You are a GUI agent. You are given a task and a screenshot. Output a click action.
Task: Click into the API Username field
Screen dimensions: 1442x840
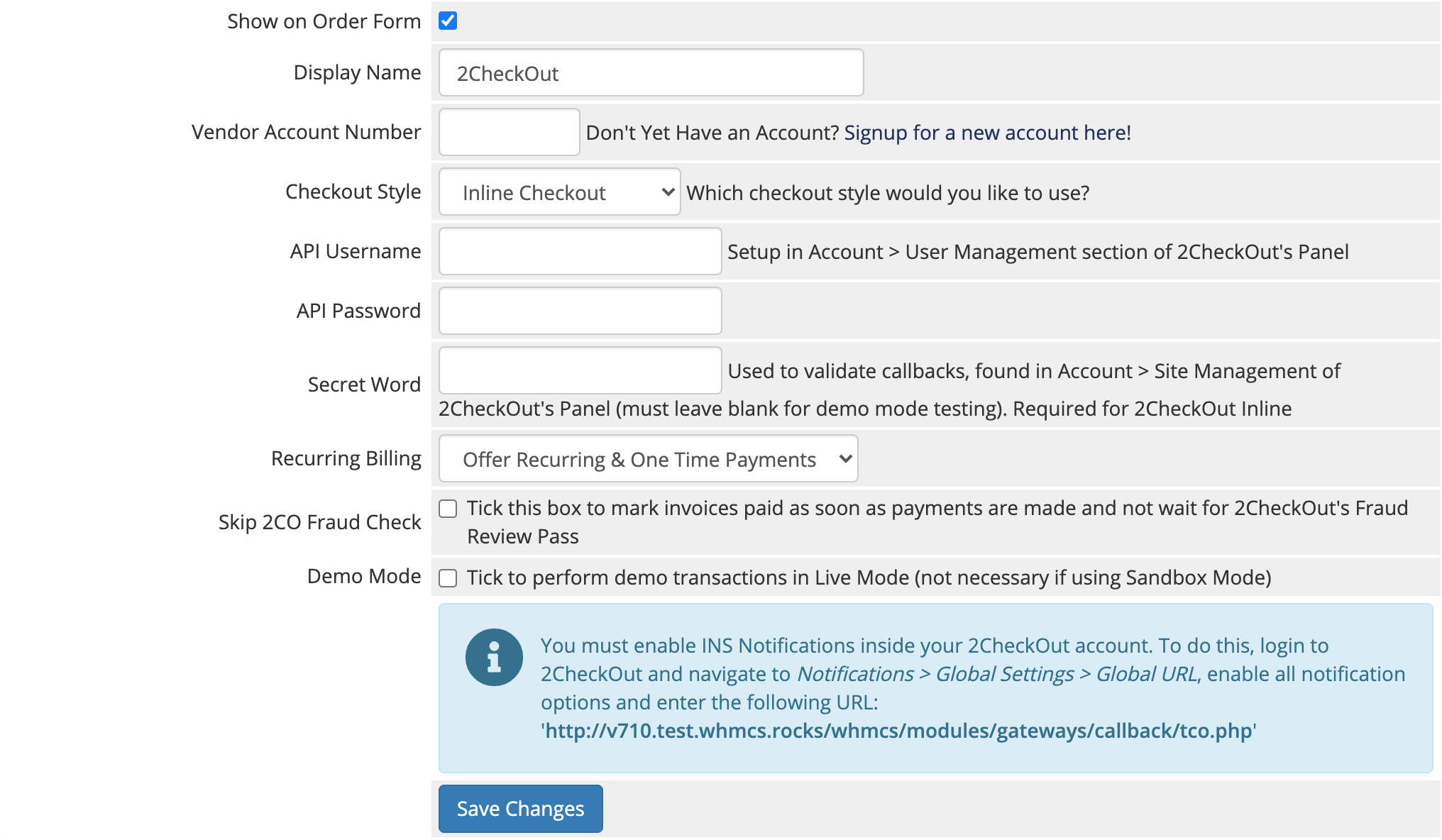click(580, 251)
